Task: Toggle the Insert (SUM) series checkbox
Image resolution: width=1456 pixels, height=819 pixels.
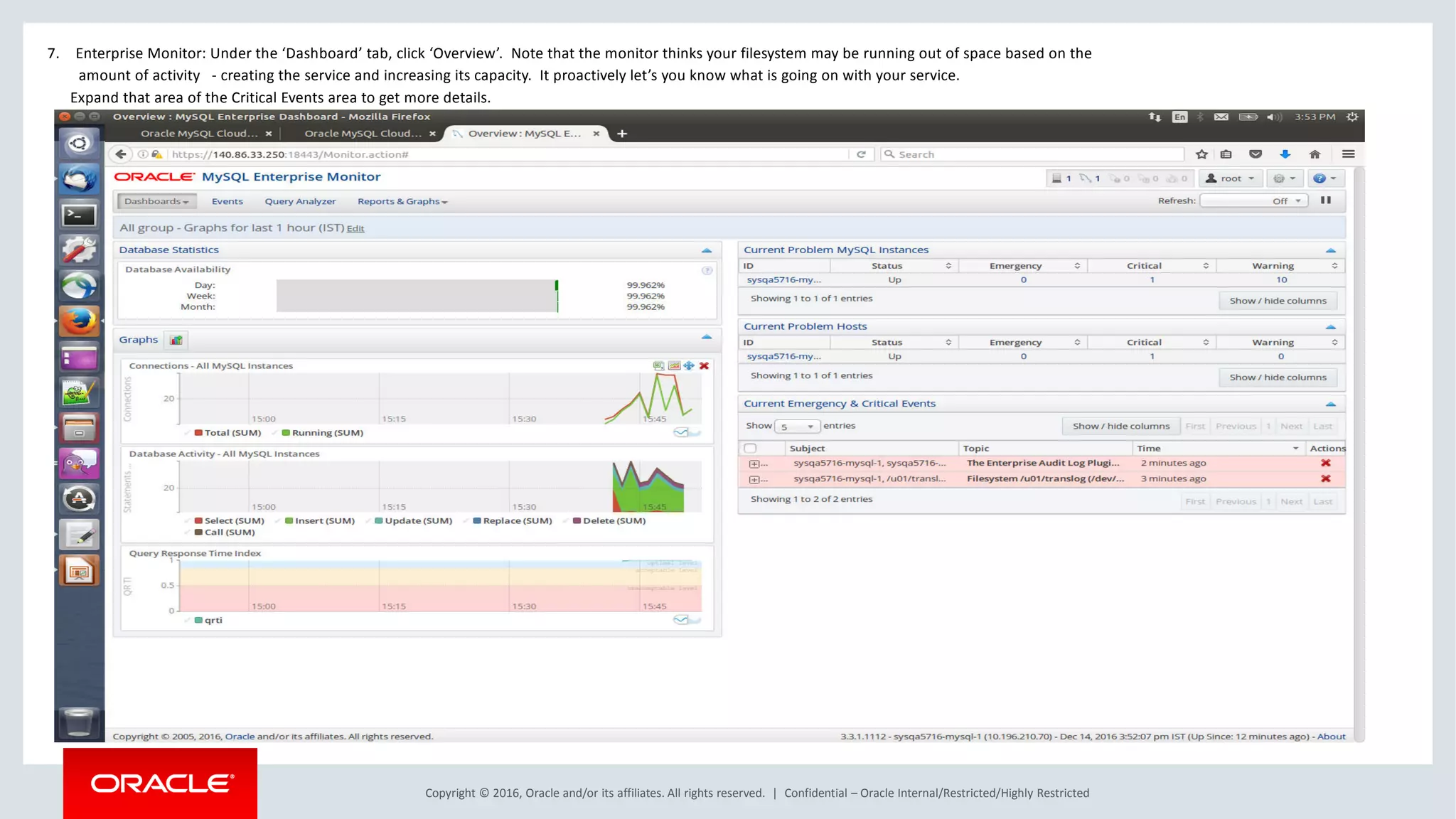Action: [279, 521]
